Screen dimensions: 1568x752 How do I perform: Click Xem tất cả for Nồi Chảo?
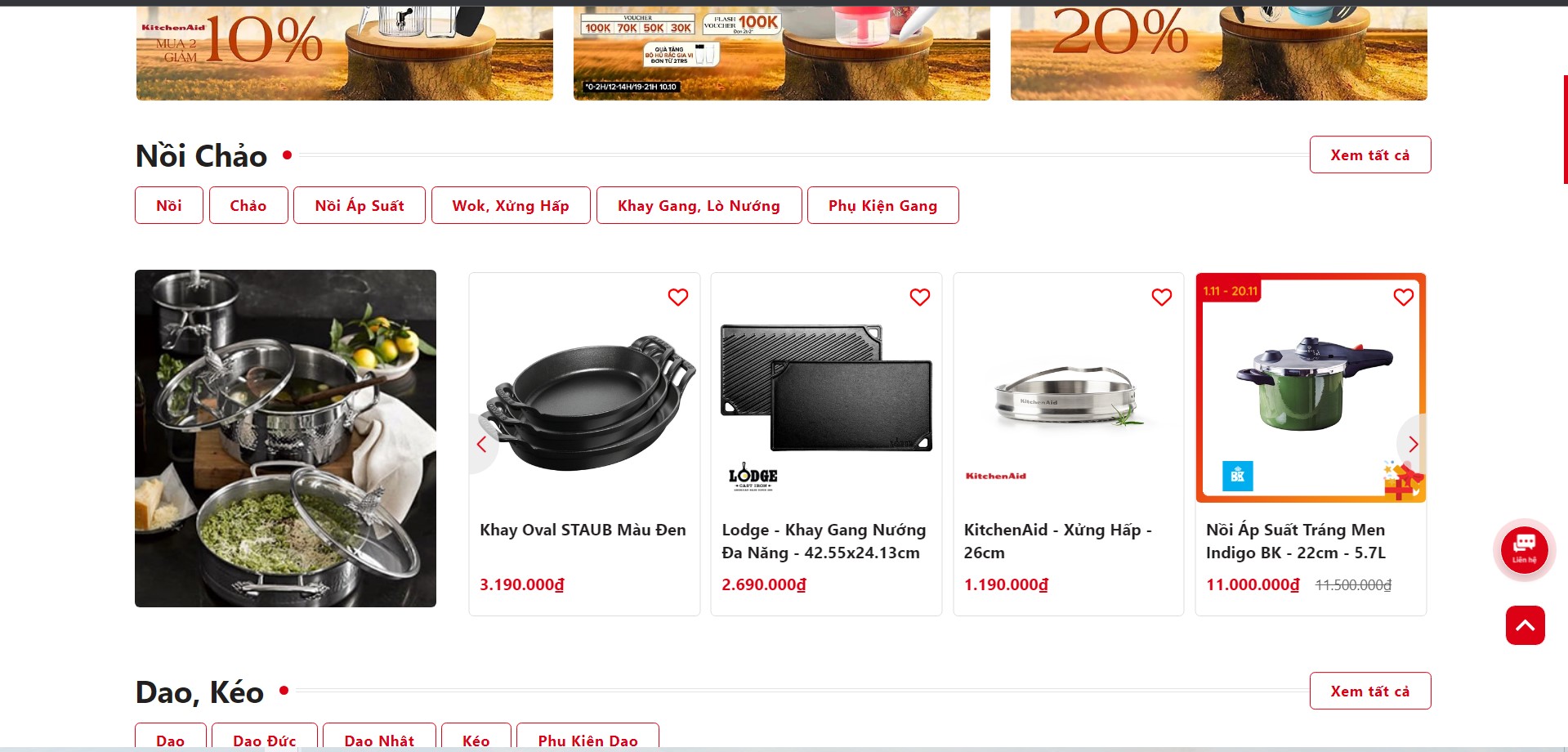1370,154
